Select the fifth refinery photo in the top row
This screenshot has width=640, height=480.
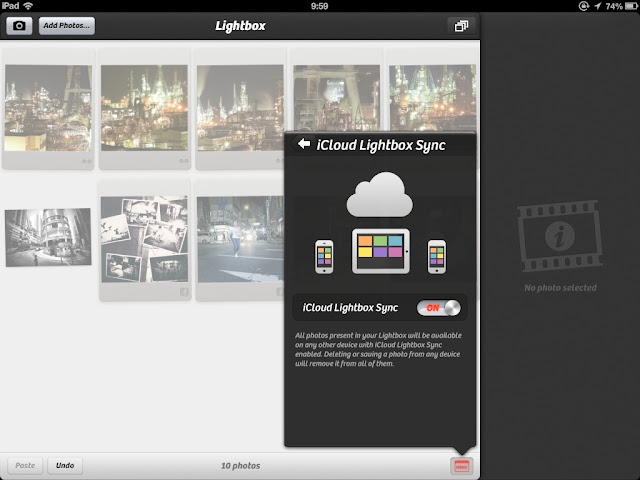pyautogui.click(x=433, y=98)
